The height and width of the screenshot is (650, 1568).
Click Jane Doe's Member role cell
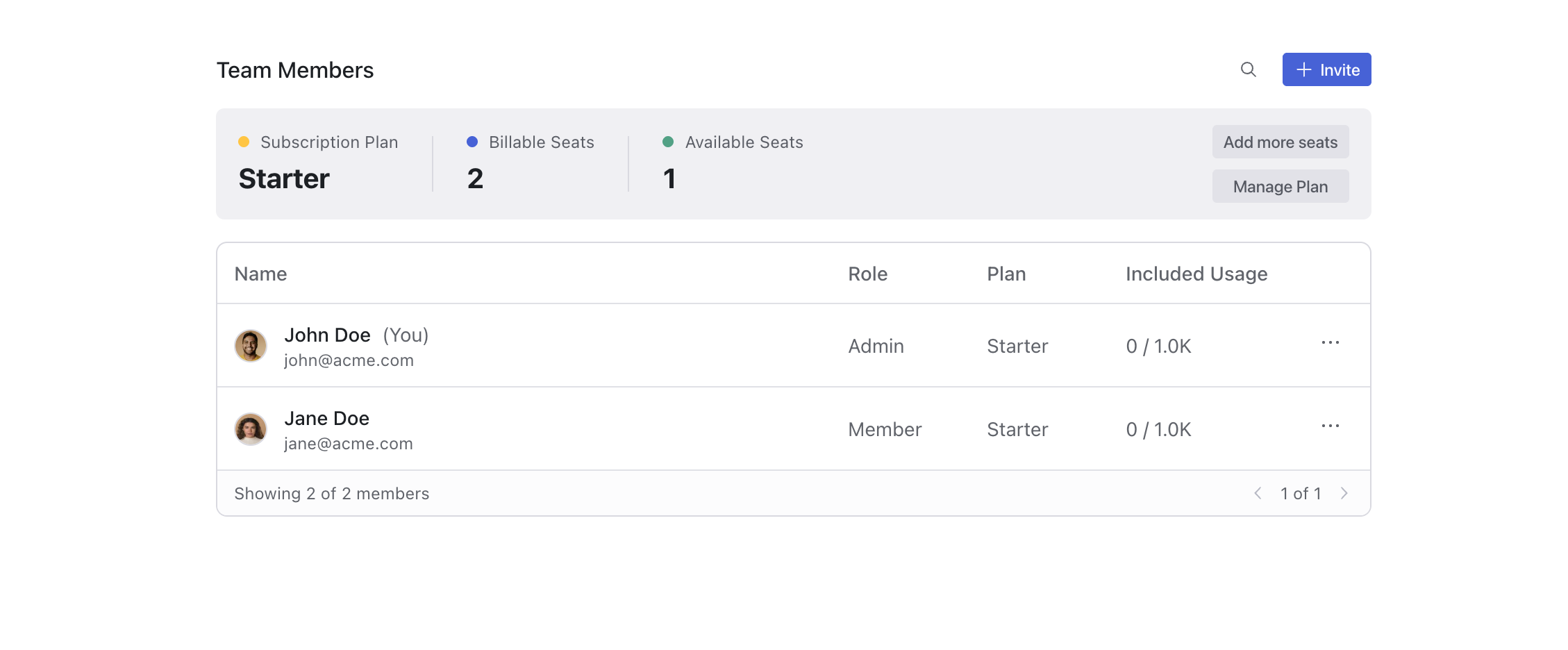(x=884, y=429)
